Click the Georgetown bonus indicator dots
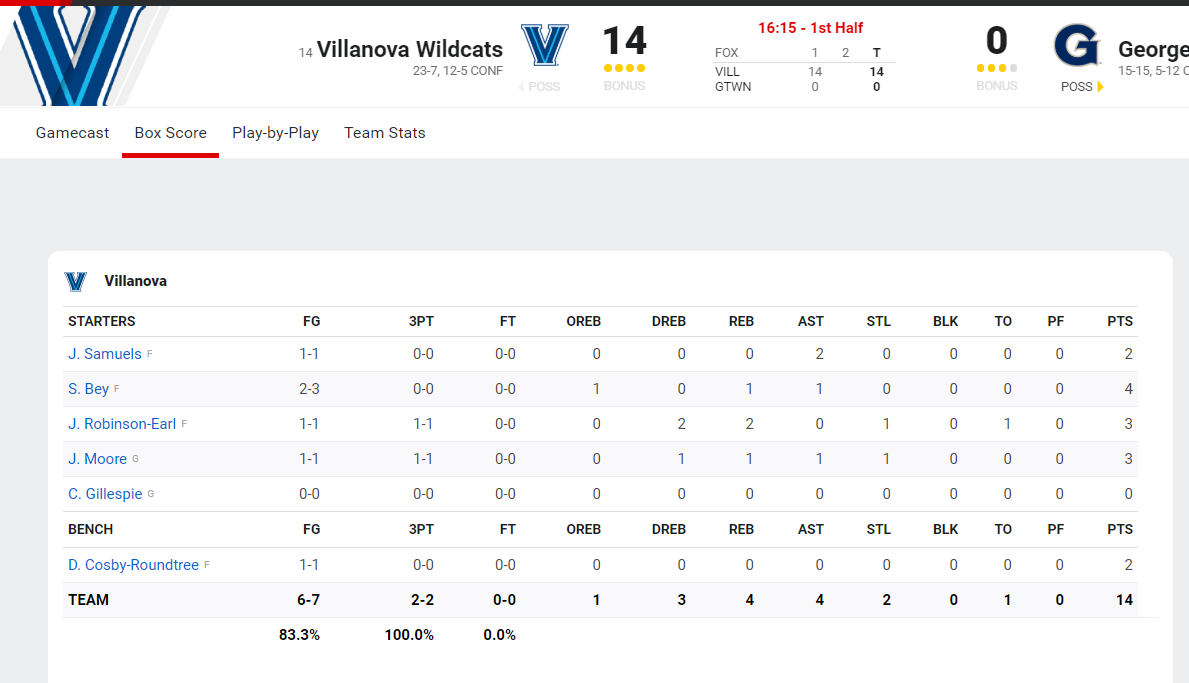The width and height of the screenshot is (1189, 683). point(996,68)
